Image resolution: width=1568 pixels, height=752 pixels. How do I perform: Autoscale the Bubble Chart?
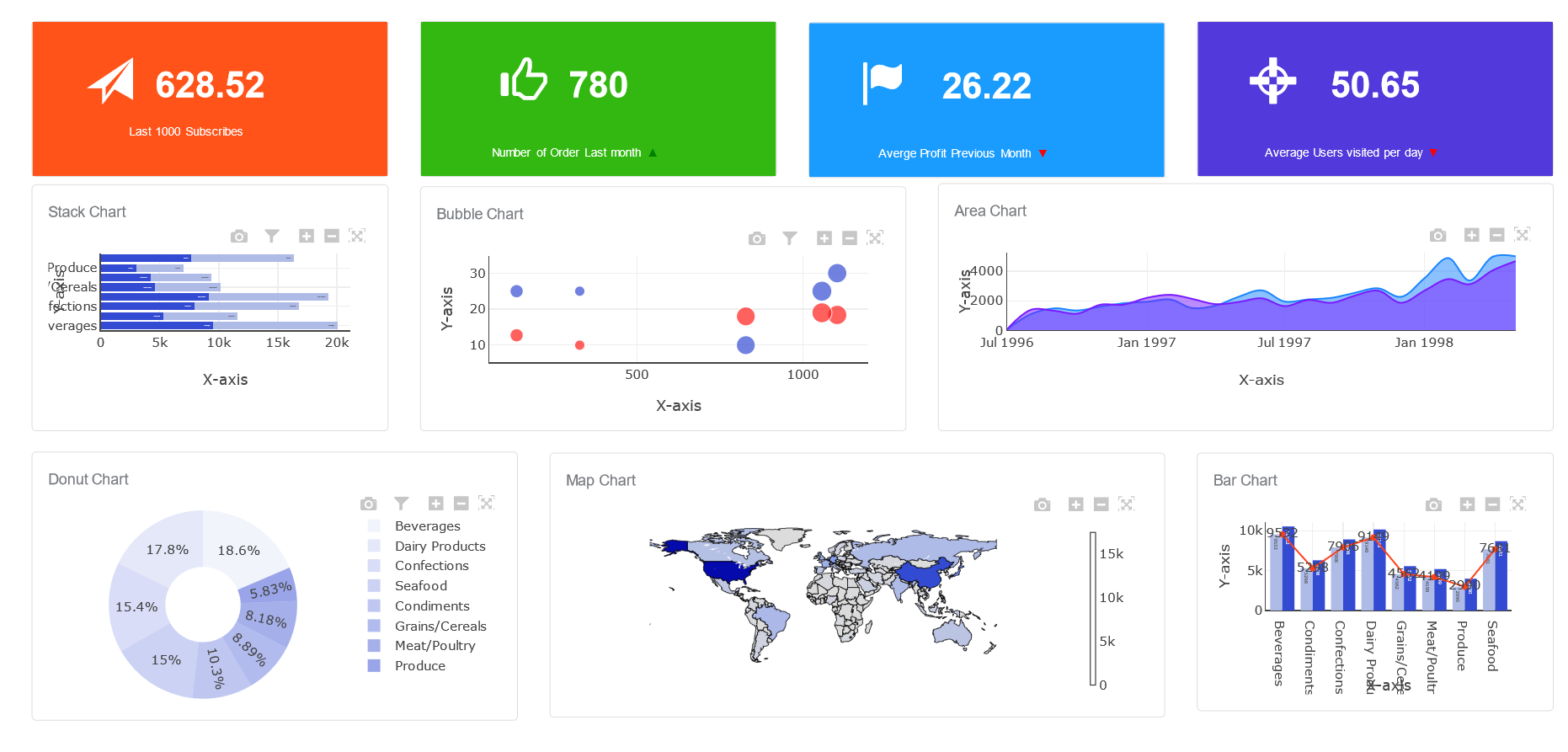click(875, 238)
